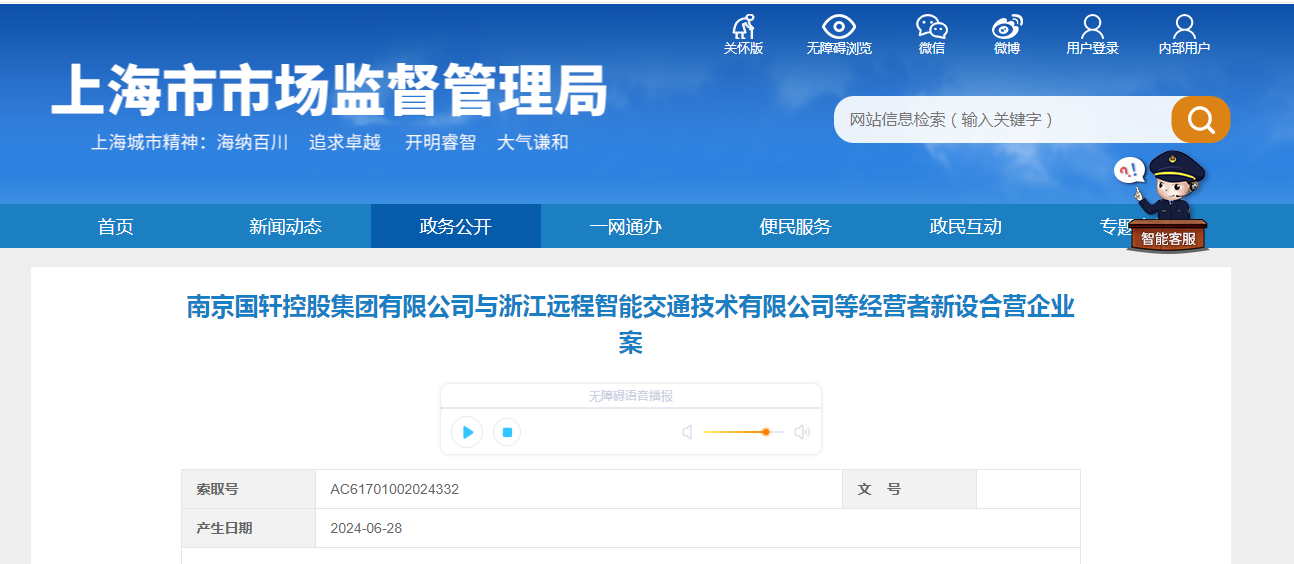This screenshot has height=564, width=1294.
Task: Click the loud speaker icon beside slider
Action: [802, 432]
